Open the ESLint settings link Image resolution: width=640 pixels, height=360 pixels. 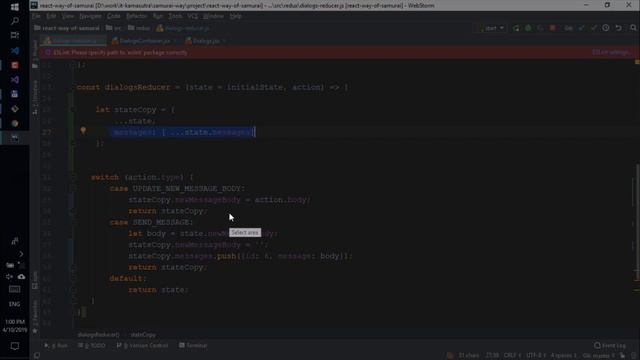click(x=611, y=53)
